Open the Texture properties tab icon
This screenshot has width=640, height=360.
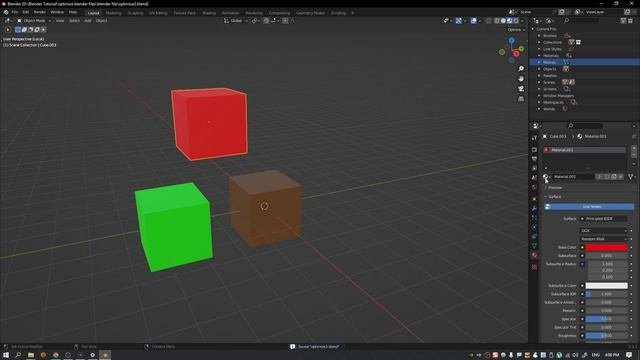(x=534, y=267)
